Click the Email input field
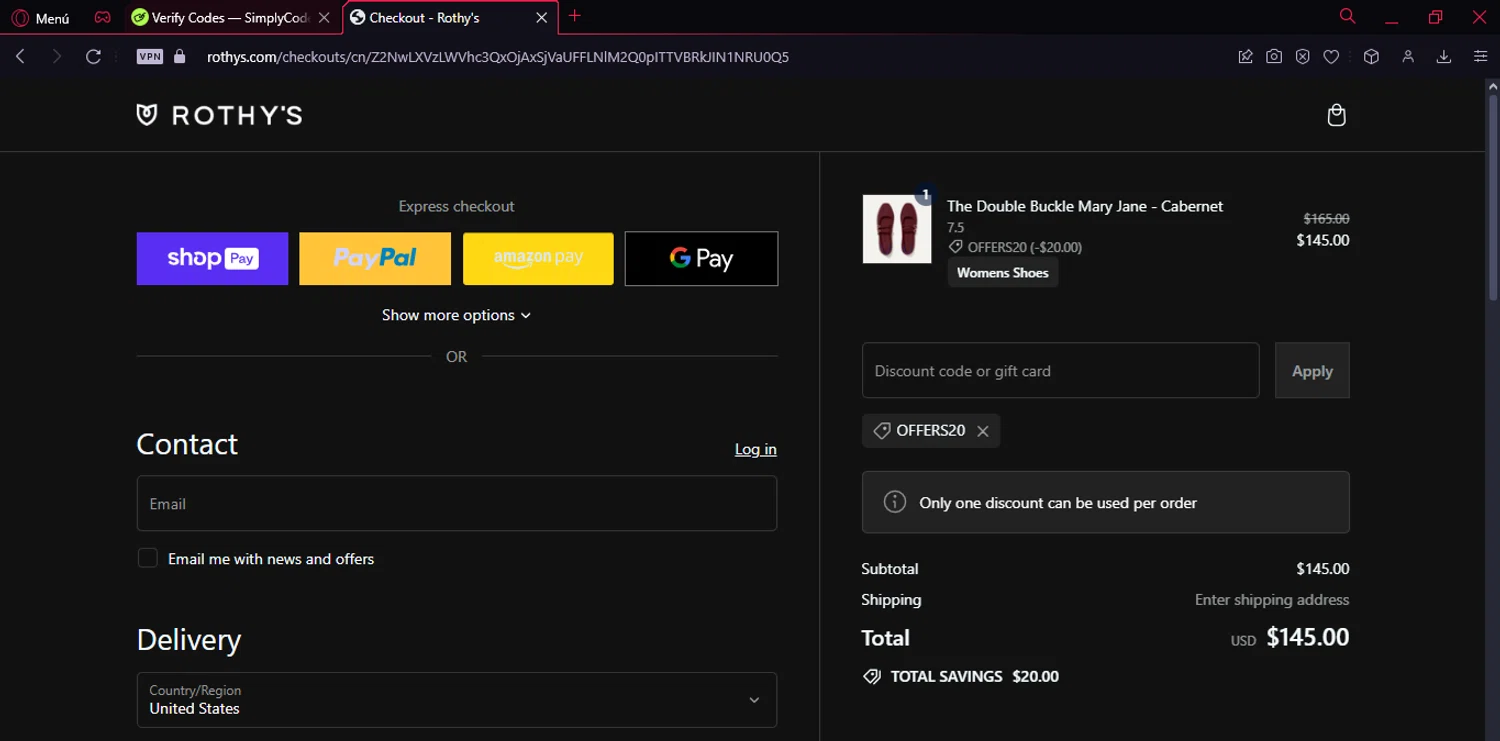 [x=457, y=503]
